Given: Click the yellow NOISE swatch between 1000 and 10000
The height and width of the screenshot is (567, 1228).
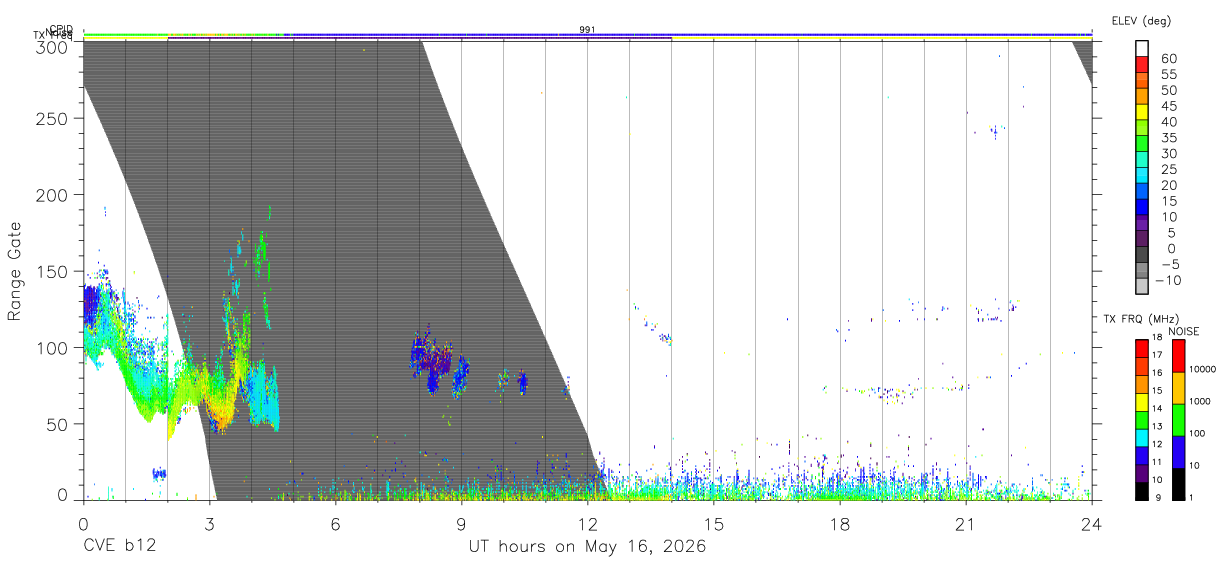Looking at the screenshot, I should 1178,387.
